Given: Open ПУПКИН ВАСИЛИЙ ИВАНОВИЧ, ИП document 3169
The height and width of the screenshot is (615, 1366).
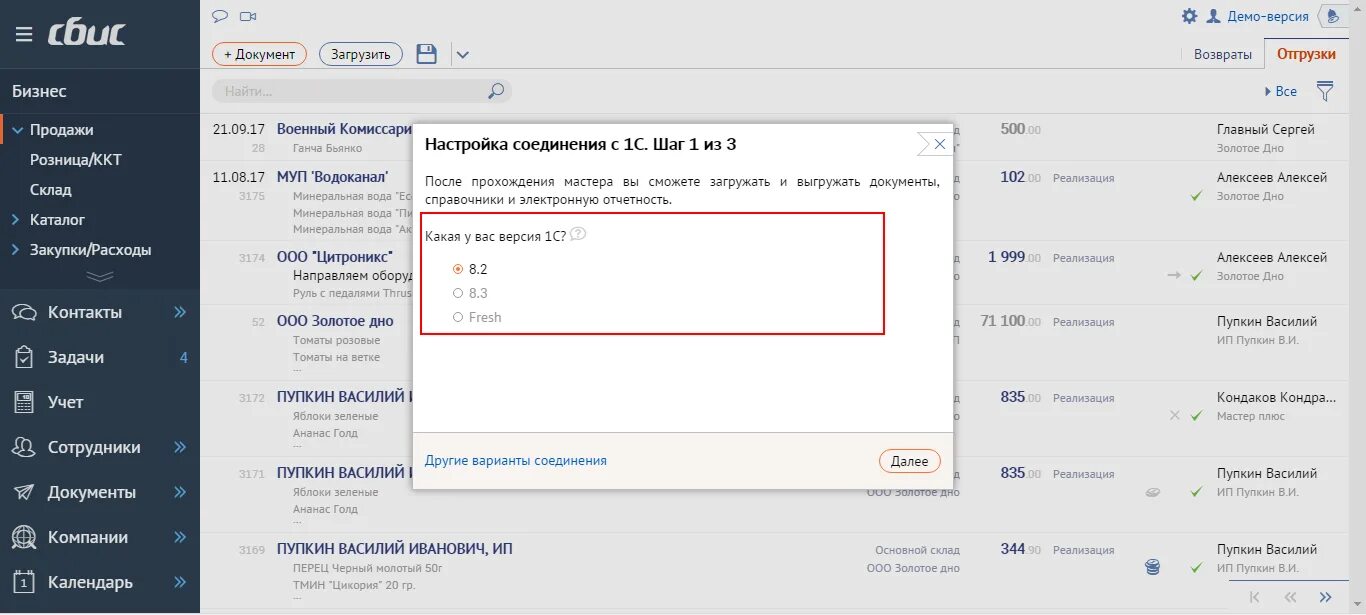Looking at the screenshot, I should pos(395,549).
